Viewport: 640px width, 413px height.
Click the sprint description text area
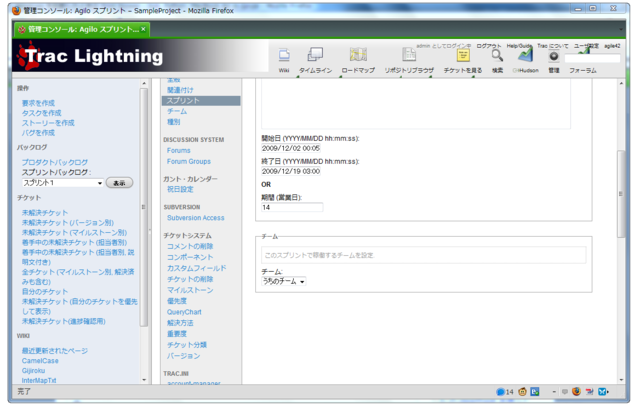[416, 104]
